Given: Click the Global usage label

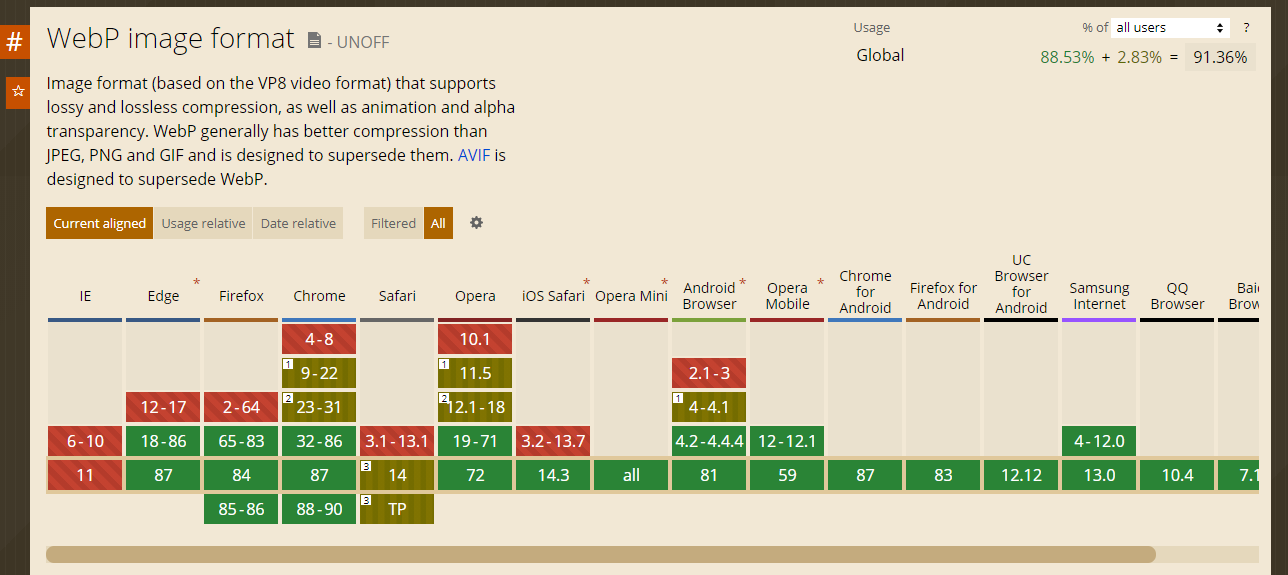Looking at the screenshot, I should 880,55.
